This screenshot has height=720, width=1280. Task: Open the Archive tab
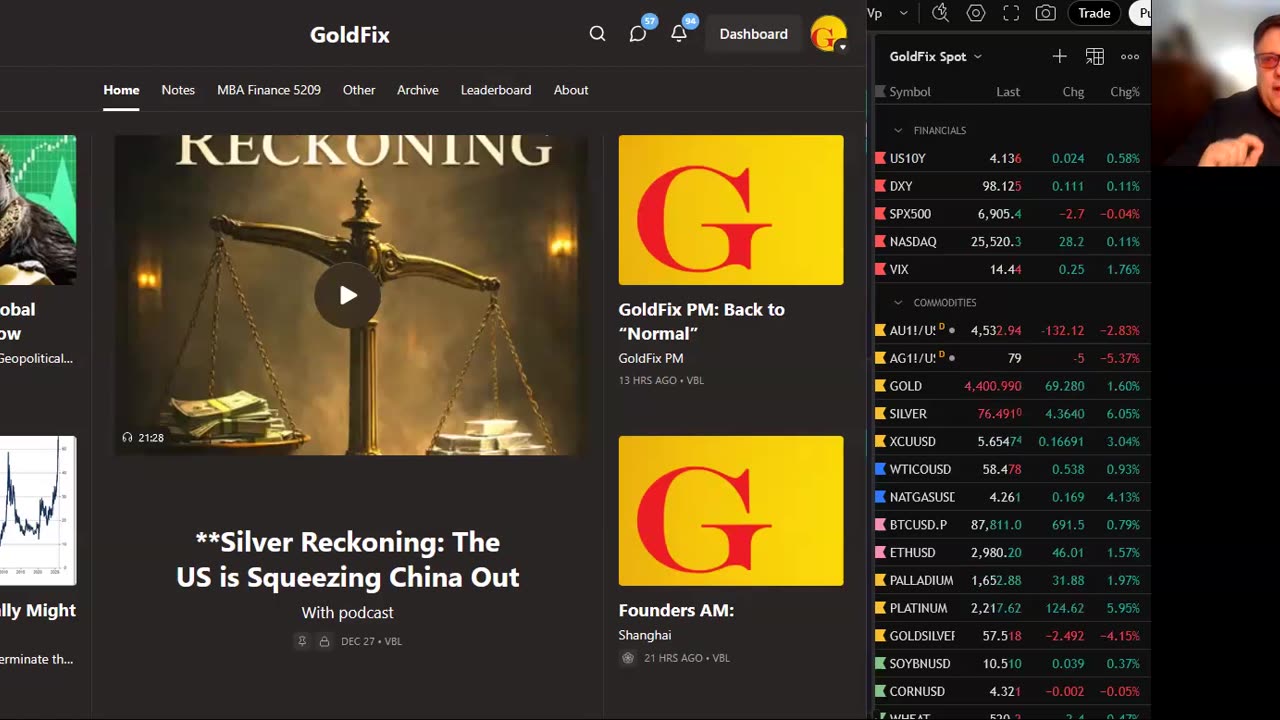point(418,90)
